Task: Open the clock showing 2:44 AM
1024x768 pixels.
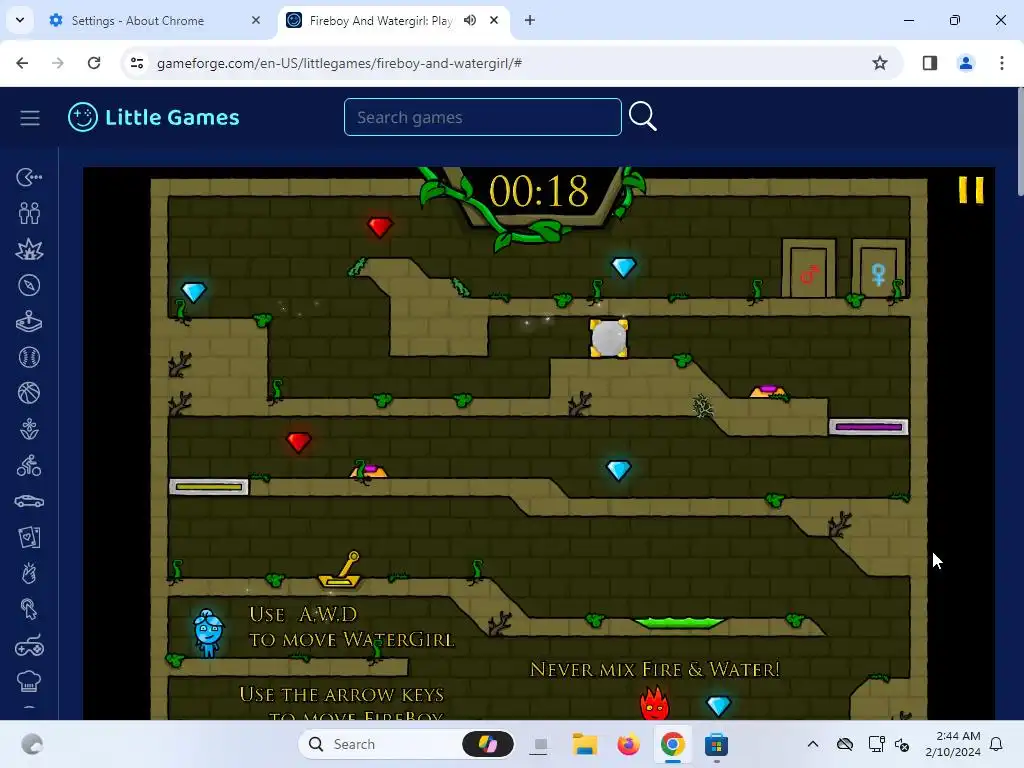Action: point(953,744)
